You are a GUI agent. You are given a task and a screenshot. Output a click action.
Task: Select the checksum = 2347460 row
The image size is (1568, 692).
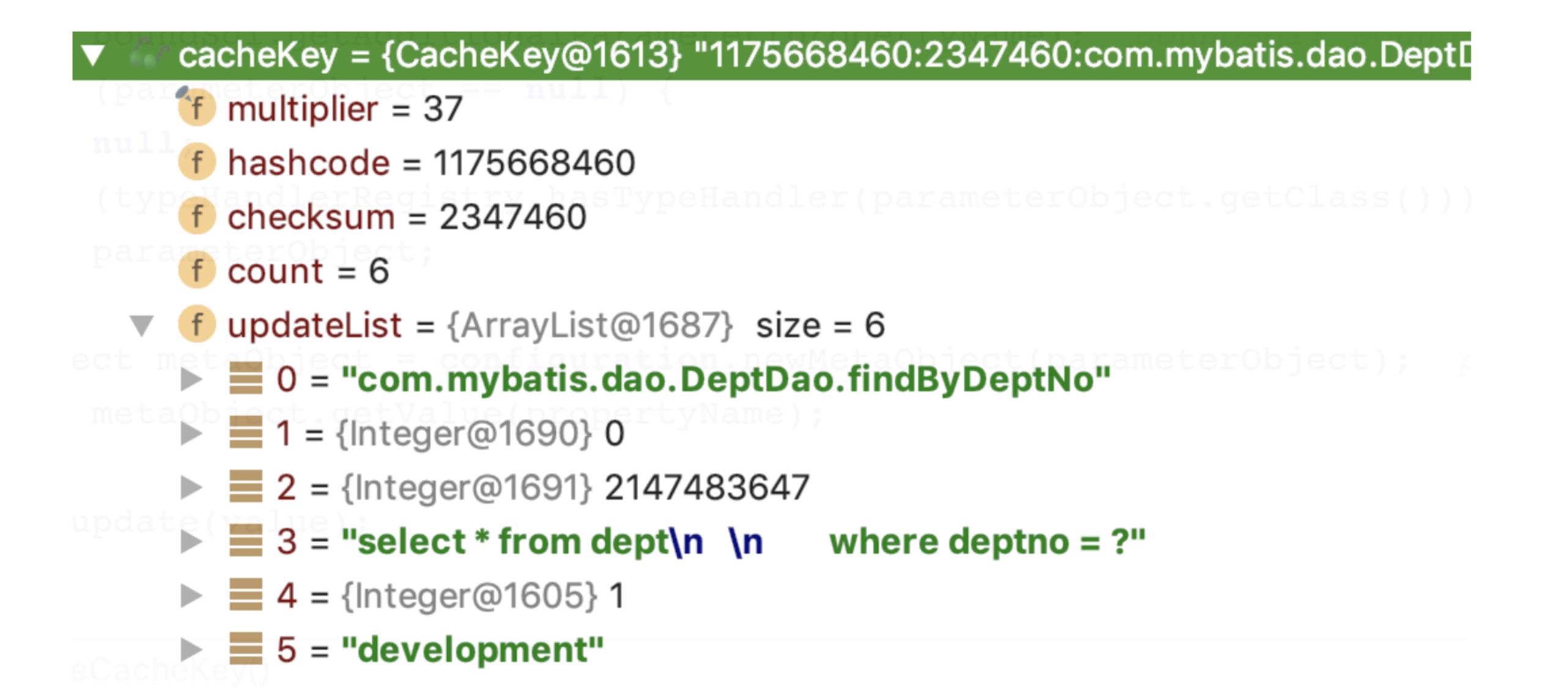pyautogui.click(x=407, y=218)
